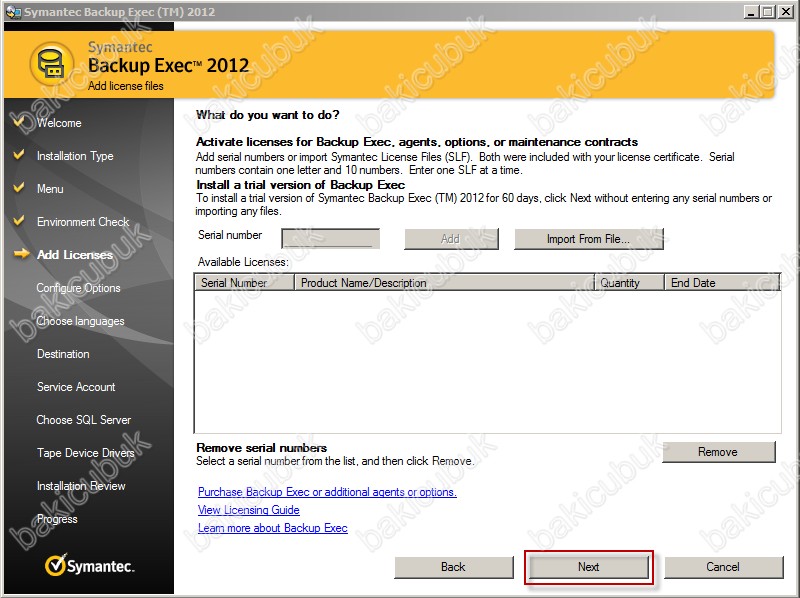Select the Configure Options step
The height and width of the screenshot is (598, 800).
click(x=79, y=288)
